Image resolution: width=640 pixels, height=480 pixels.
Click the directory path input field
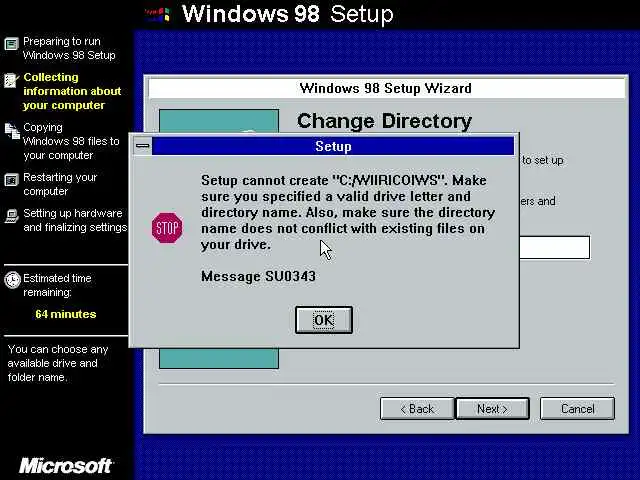[555, 247]
